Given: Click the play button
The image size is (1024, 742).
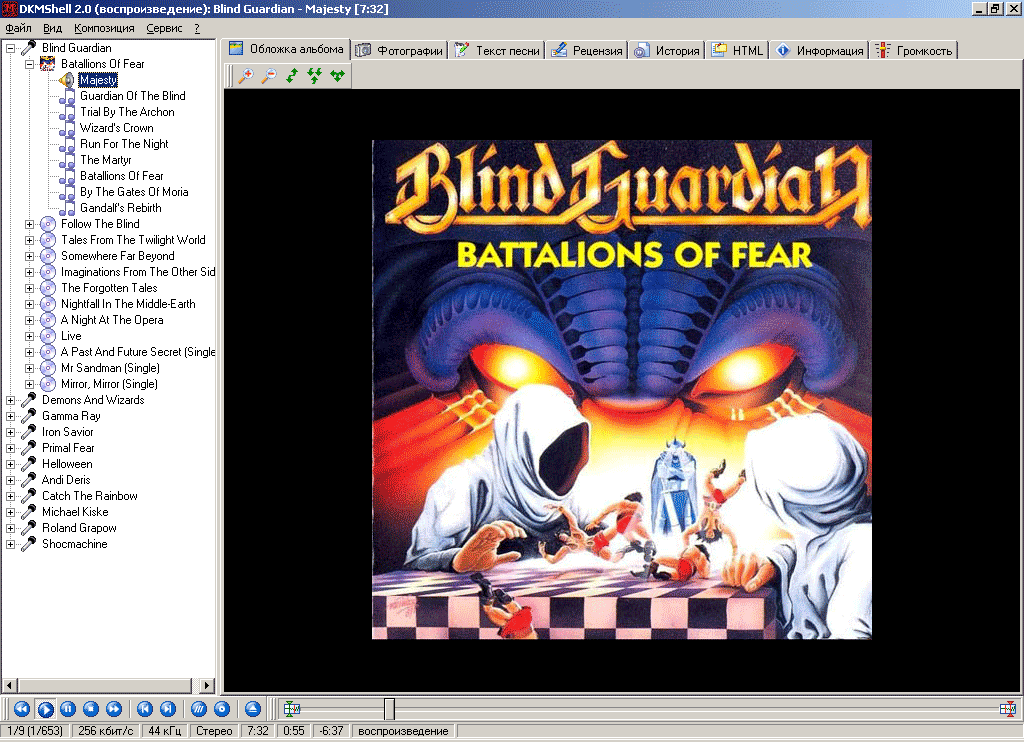Looking at the screenshot, I should click(x=45, y=709).
